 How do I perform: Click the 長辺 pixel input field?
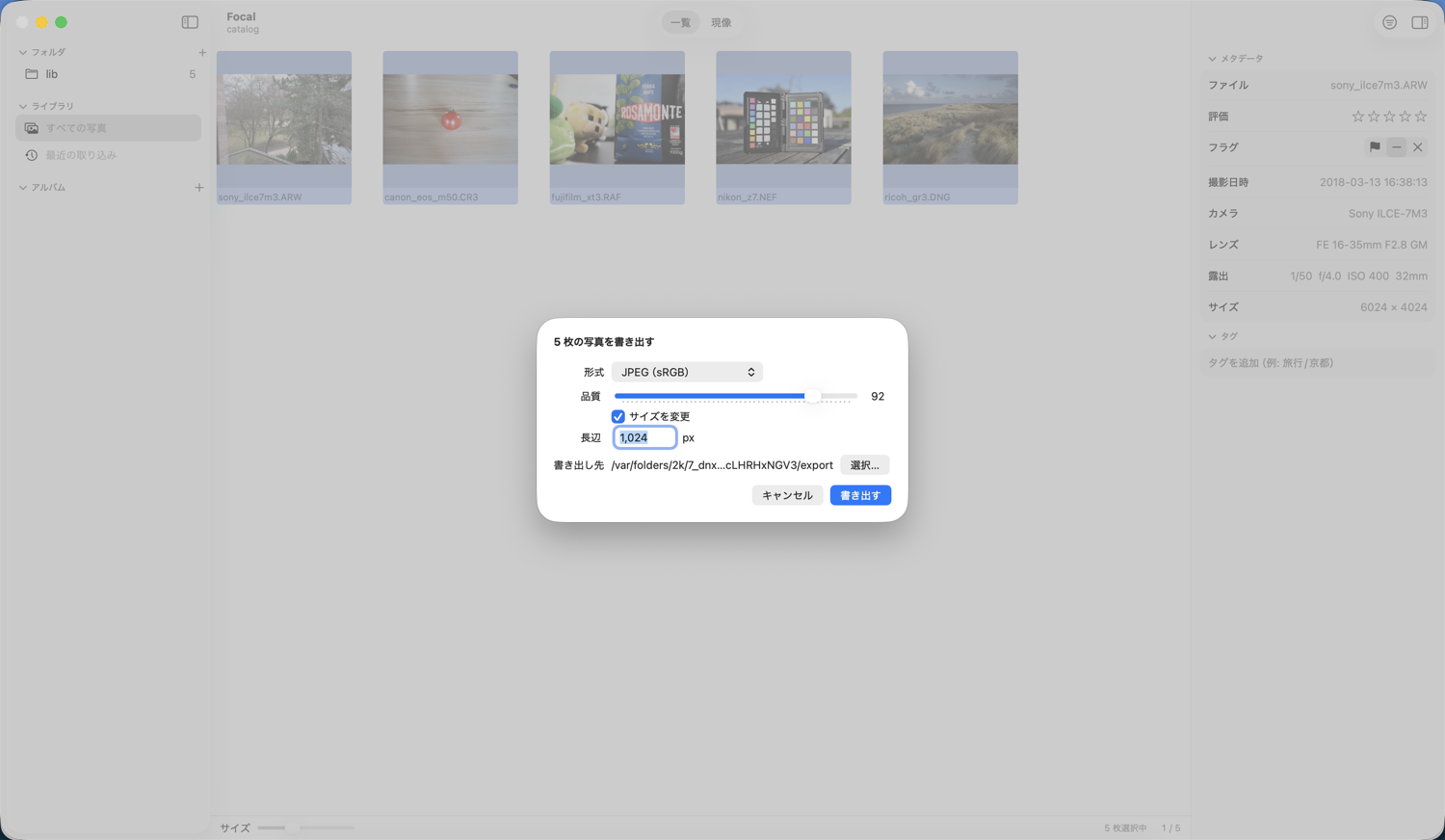[x=644, y=437]
